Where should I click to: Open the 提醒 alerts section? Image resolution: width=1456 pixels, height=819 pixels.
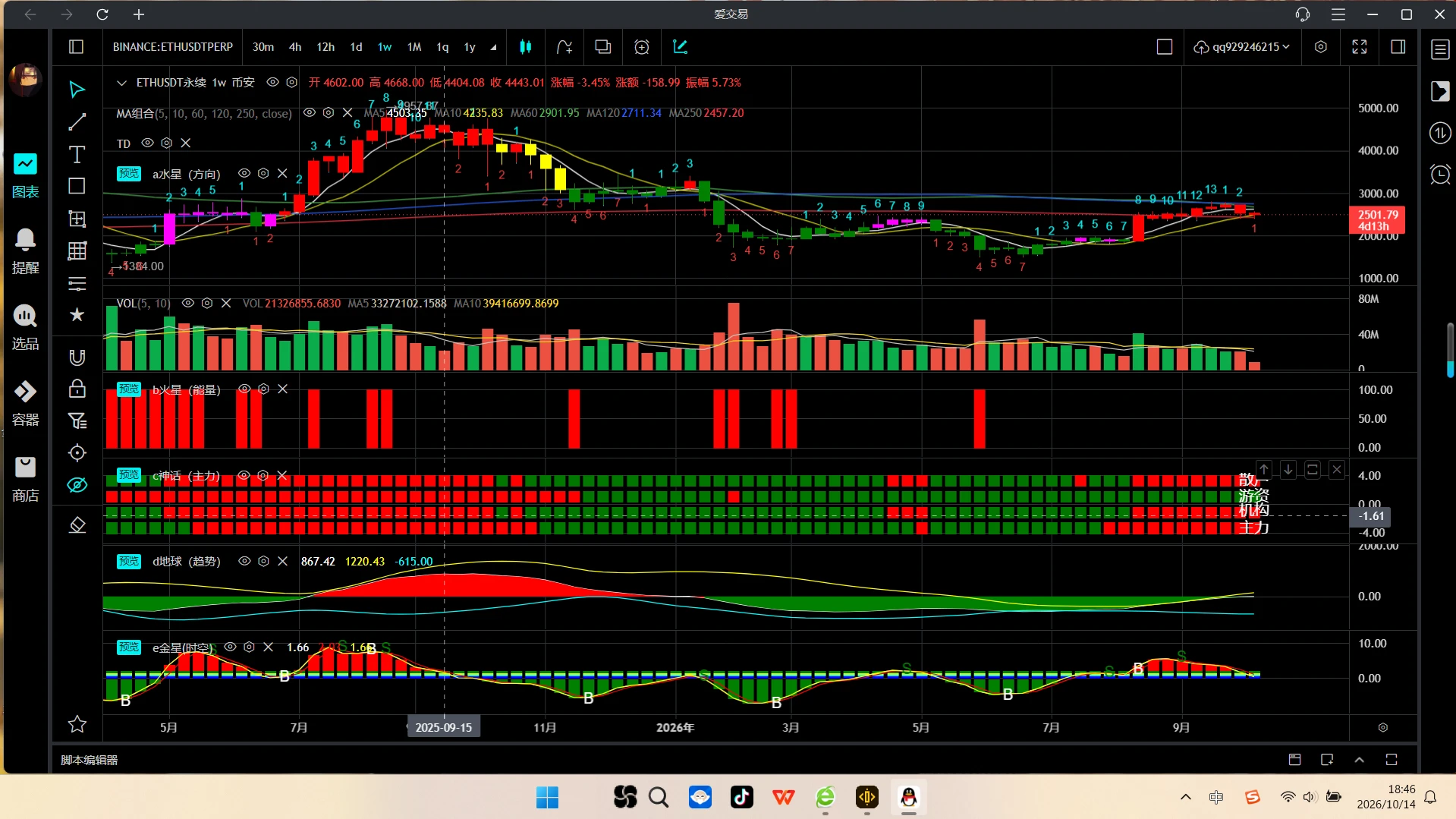[x=25, y=251]
